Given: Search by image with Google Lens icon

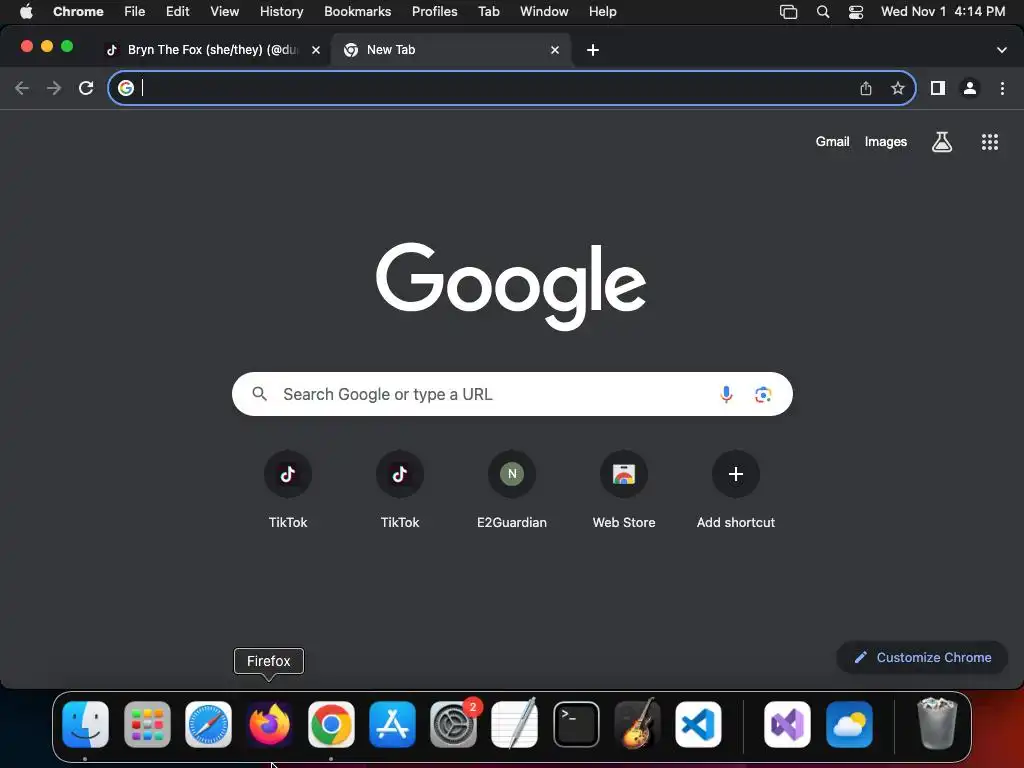Looking at the screenshot, I should click(x=763, y=394).
